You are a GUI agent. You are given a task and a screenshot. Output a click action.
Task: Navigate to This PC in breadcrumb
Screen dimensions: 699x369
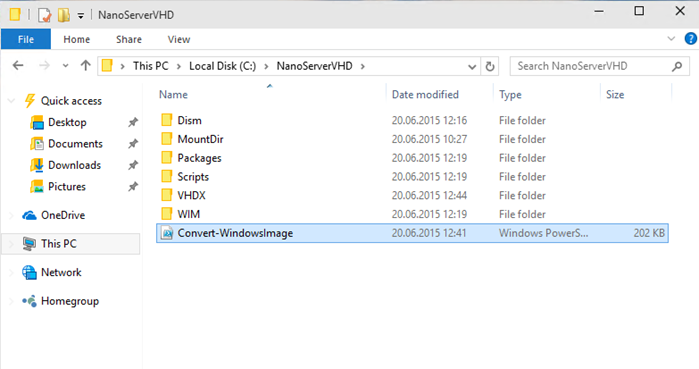[151, 66]
